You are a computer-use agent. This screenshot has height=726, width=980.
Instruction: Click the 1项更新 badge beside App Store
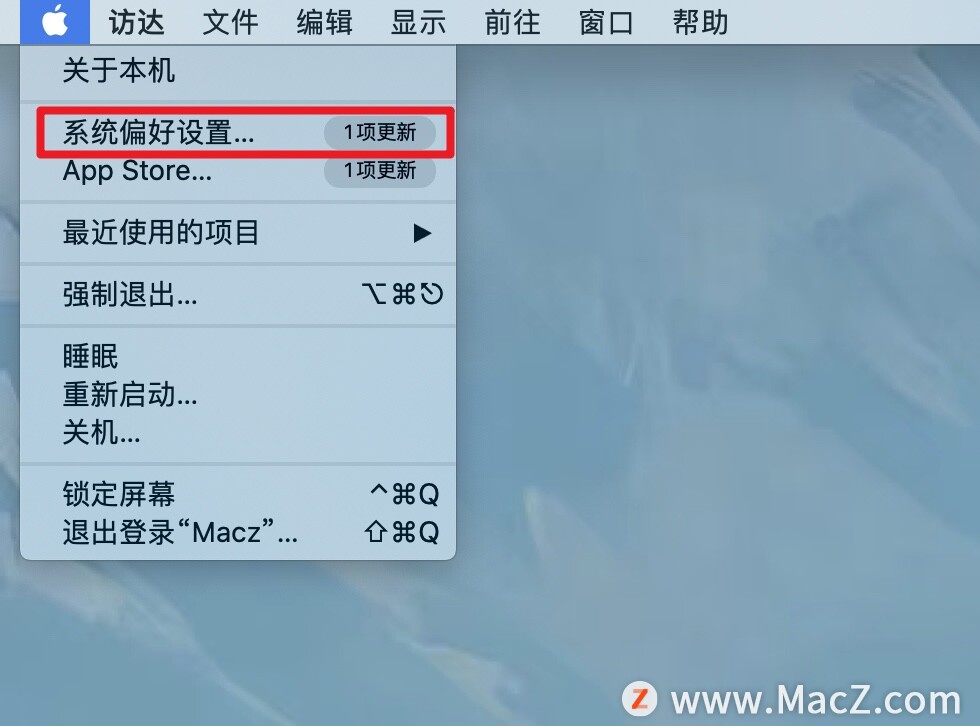pyautogui.click(x=379, y=170)
